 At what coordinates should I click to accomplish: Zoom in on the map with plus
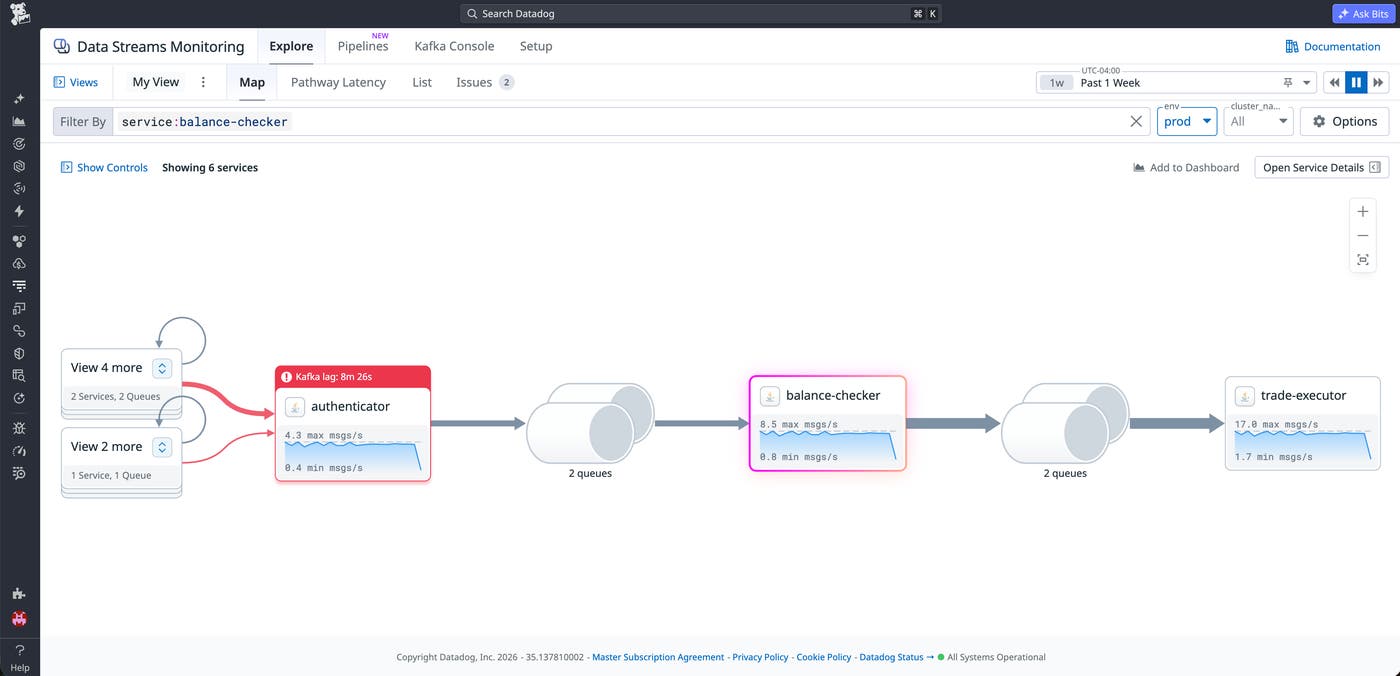coord(1363,211)
